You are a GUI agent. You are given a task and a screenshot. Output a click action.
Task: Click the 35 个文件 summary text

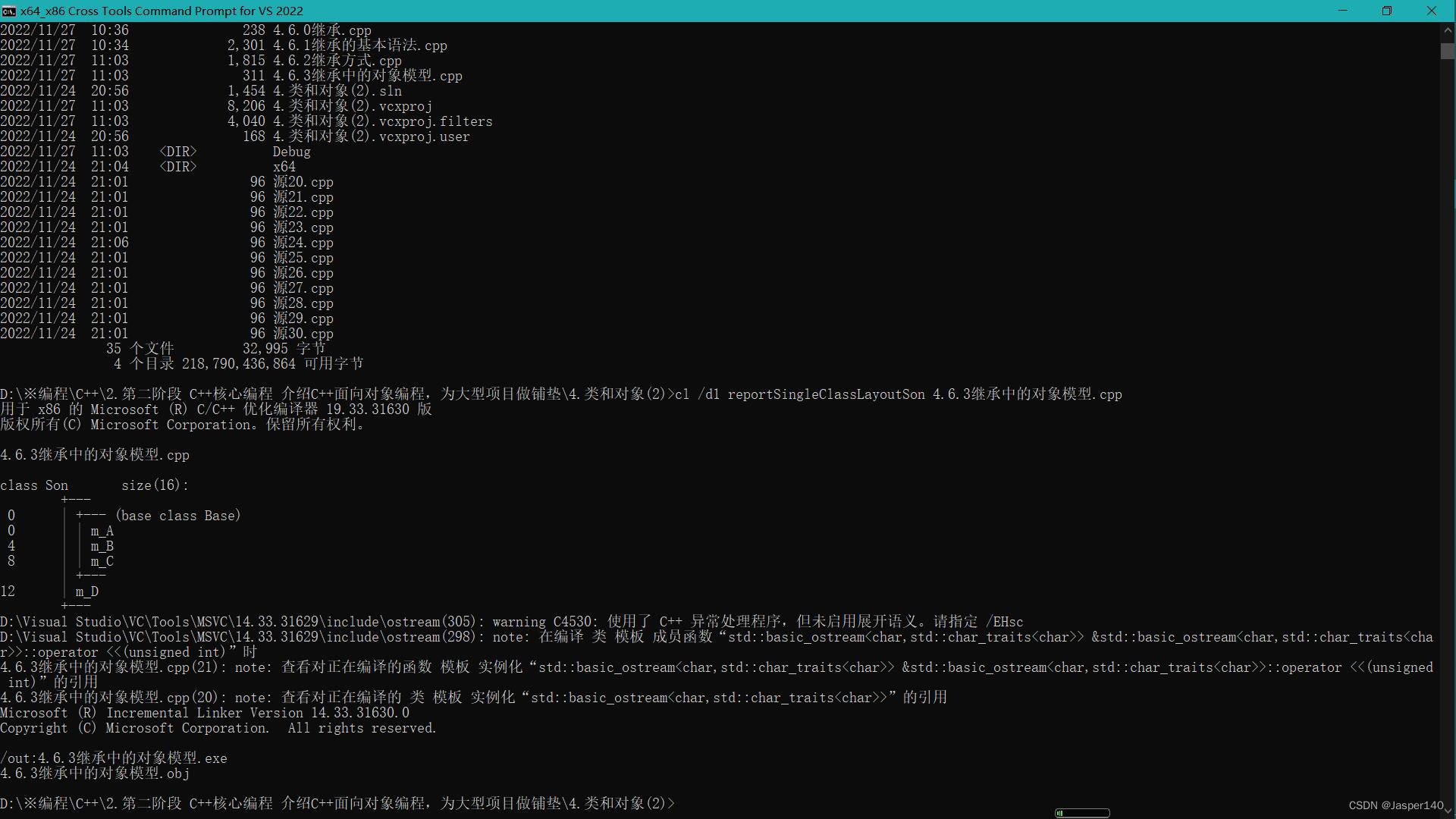(x=140, y=349)
